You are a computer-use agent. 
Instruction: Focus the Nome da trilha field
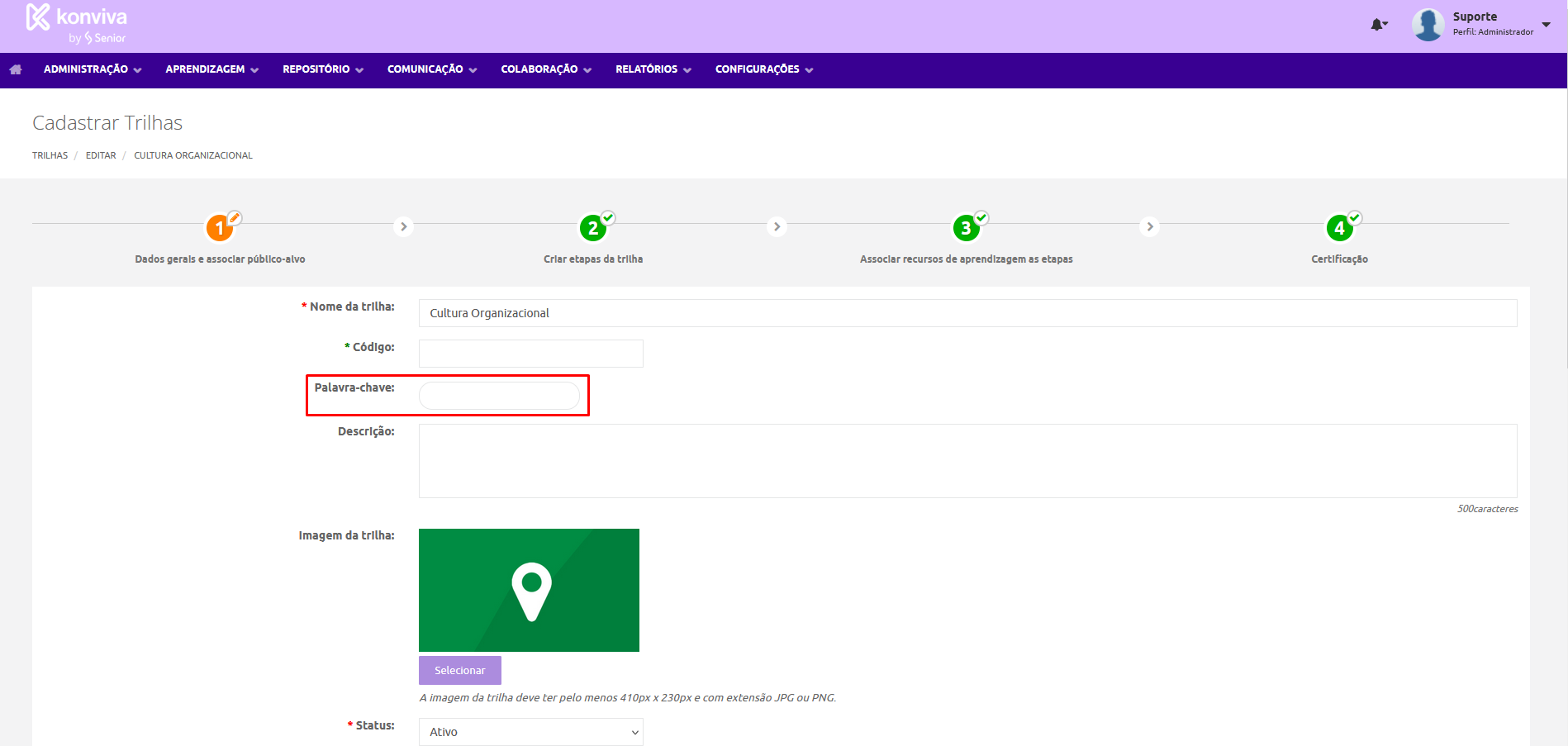coord(967,313)
